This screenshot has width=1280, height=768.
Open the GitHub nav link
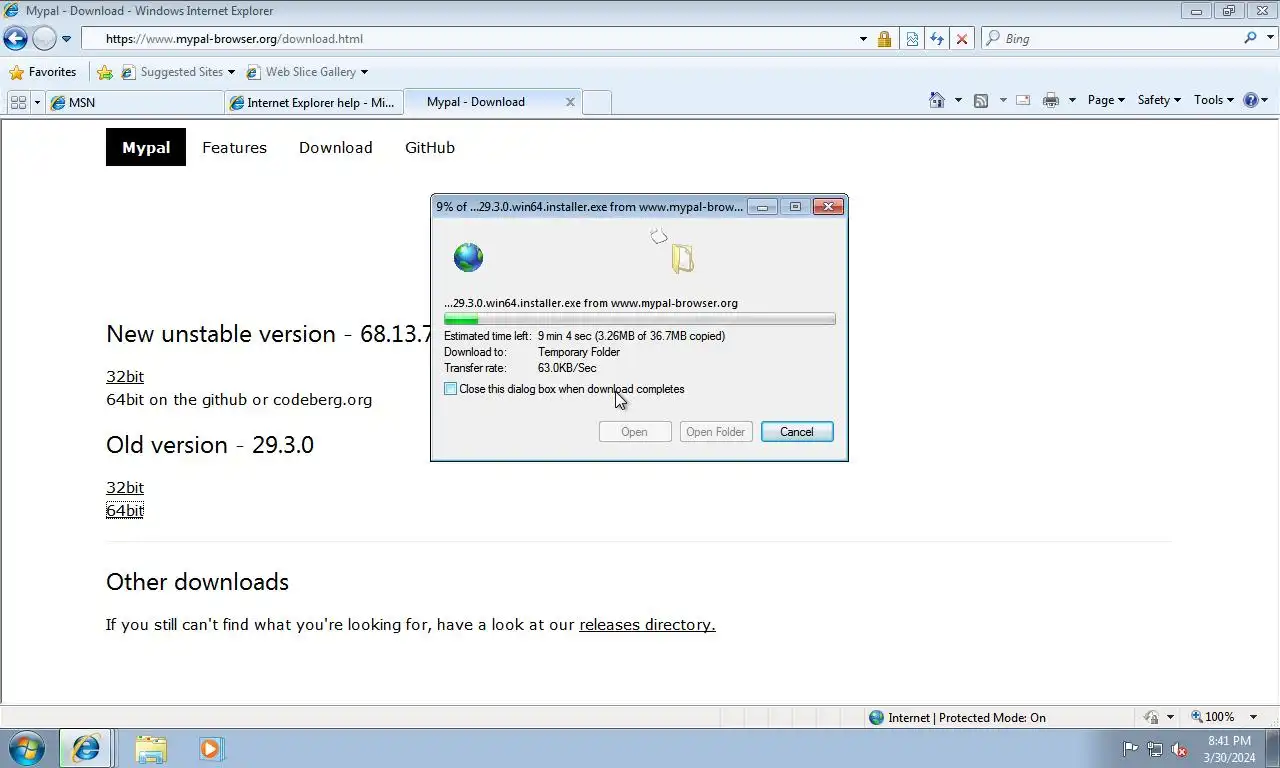[430, 147]
